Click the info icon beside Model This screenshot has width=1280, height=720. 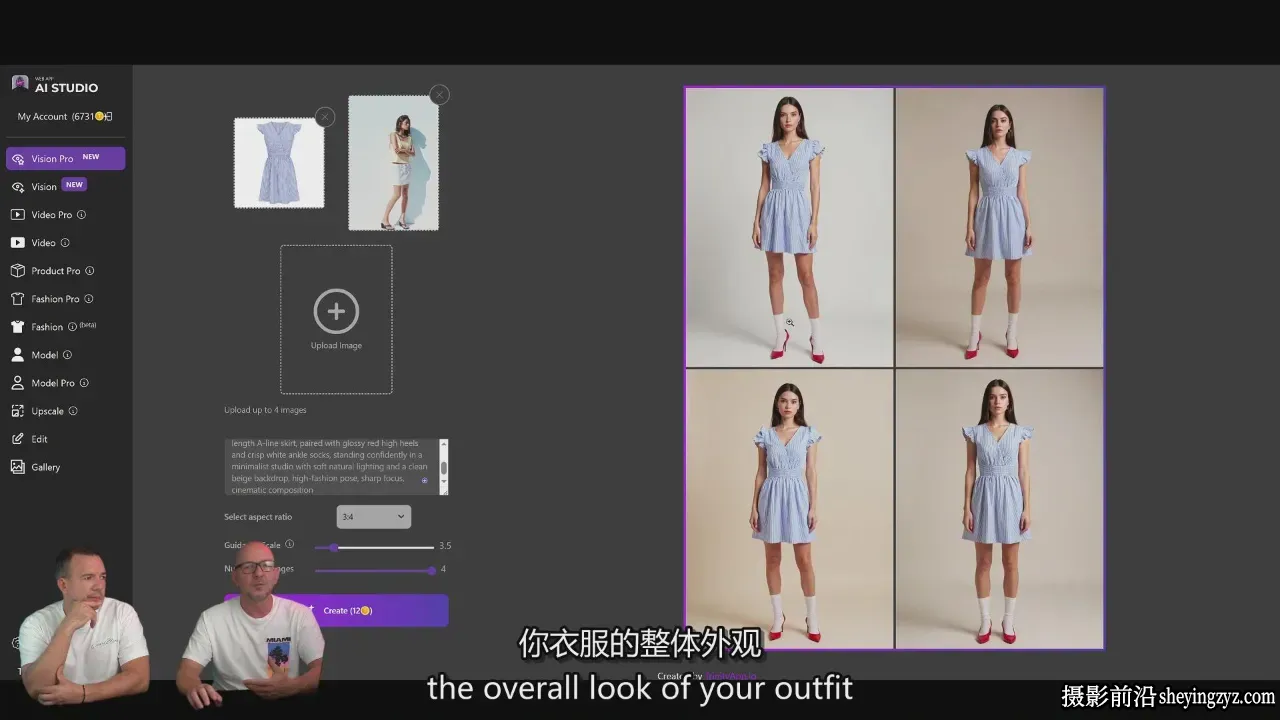pyautogui.click(x=67, y=354)
